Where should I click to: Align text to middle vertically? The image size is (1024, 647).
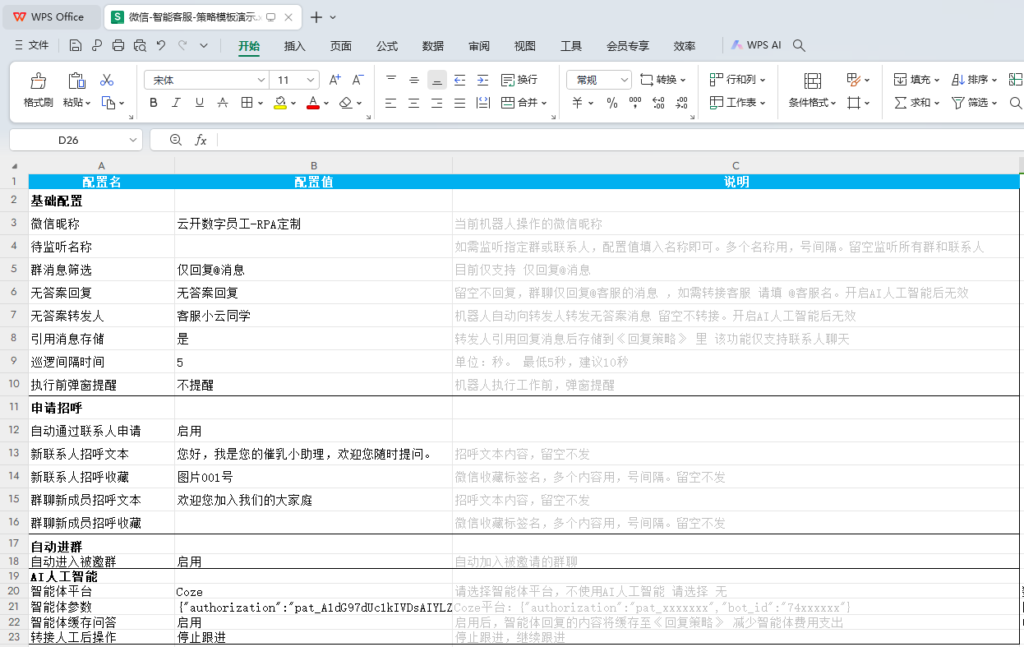[413, 80]
